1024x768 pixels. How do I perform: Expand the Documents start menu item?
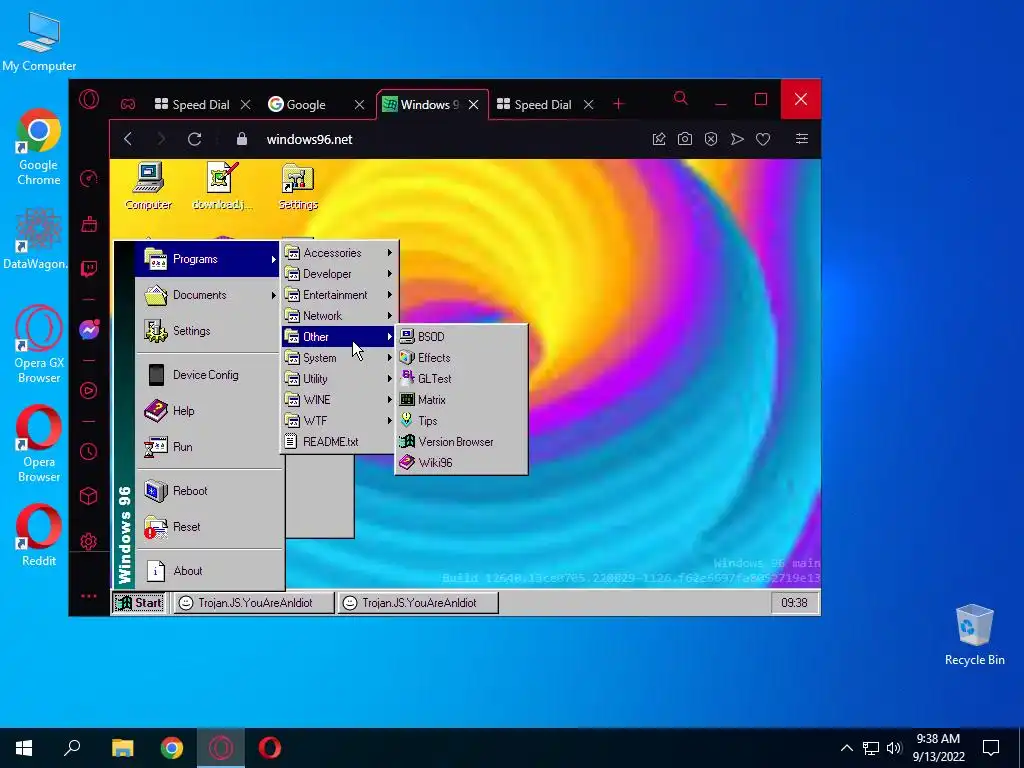(x=208, y=295)
